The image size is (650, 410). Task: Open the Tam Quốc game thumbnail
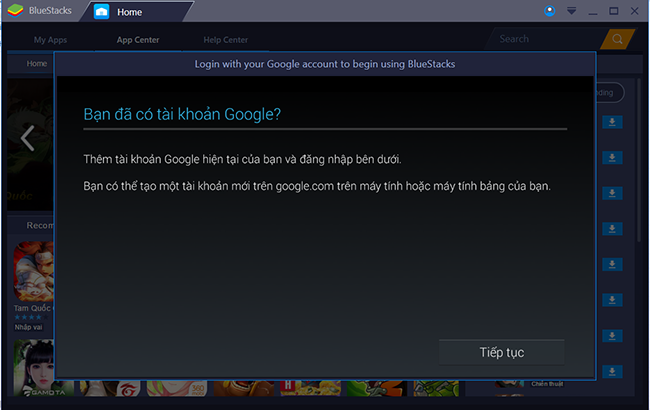point(34,272)
